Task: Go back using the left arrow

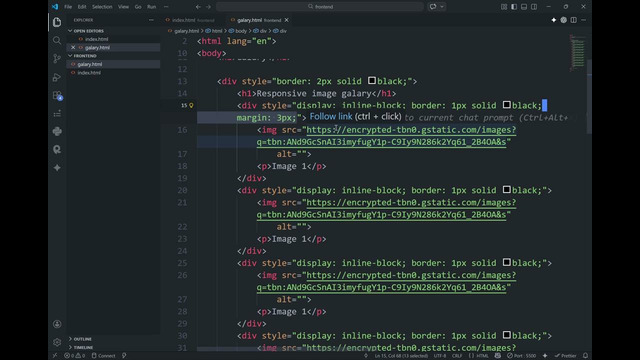Action: tap(198, 7)
